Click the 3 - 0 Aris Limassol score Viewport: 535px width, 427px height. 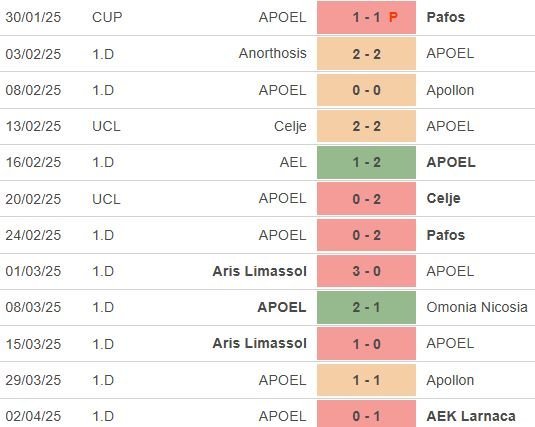tap(366, 271)
